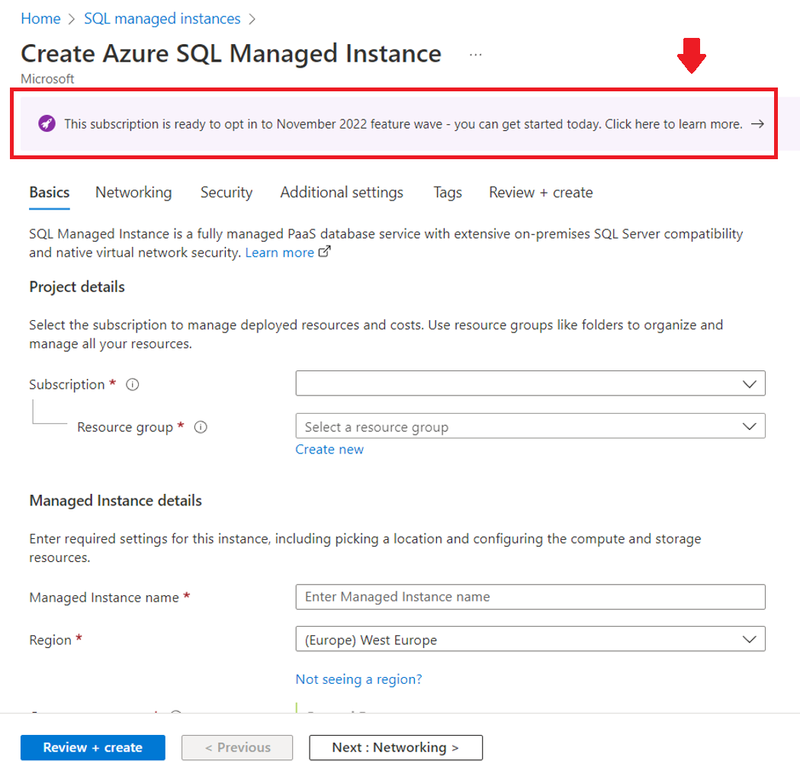This screenshot has height=779, width=800.
Task: Switch to the Networking tab
Action: click(134, 192)
